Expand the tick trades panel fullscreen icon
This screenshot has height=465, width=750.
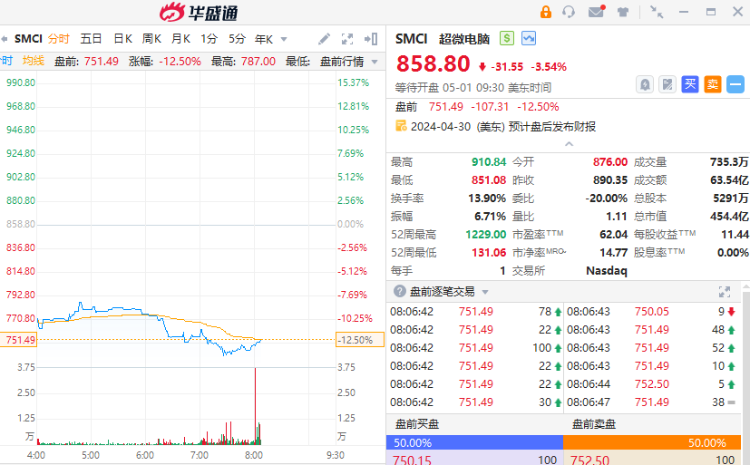tap(725, 292)
